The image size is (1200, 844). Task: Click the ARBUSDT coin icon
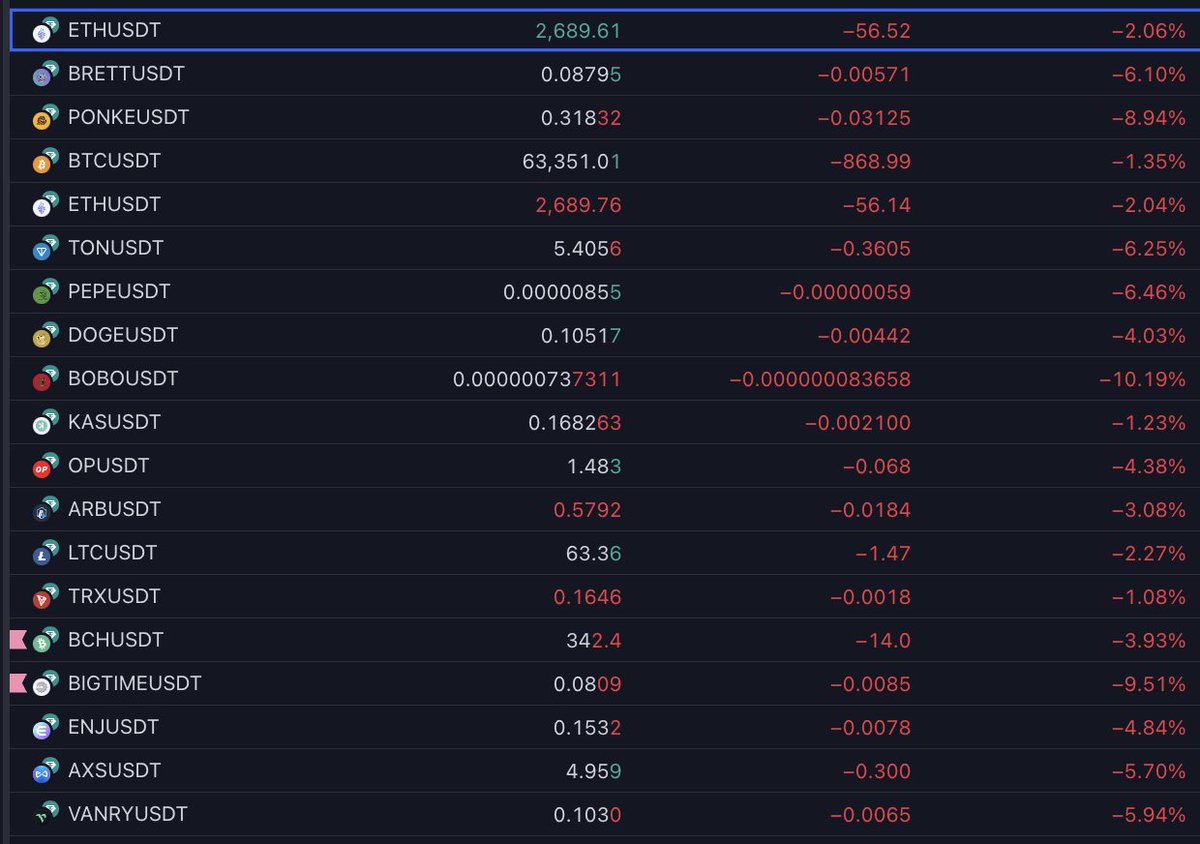45,509
